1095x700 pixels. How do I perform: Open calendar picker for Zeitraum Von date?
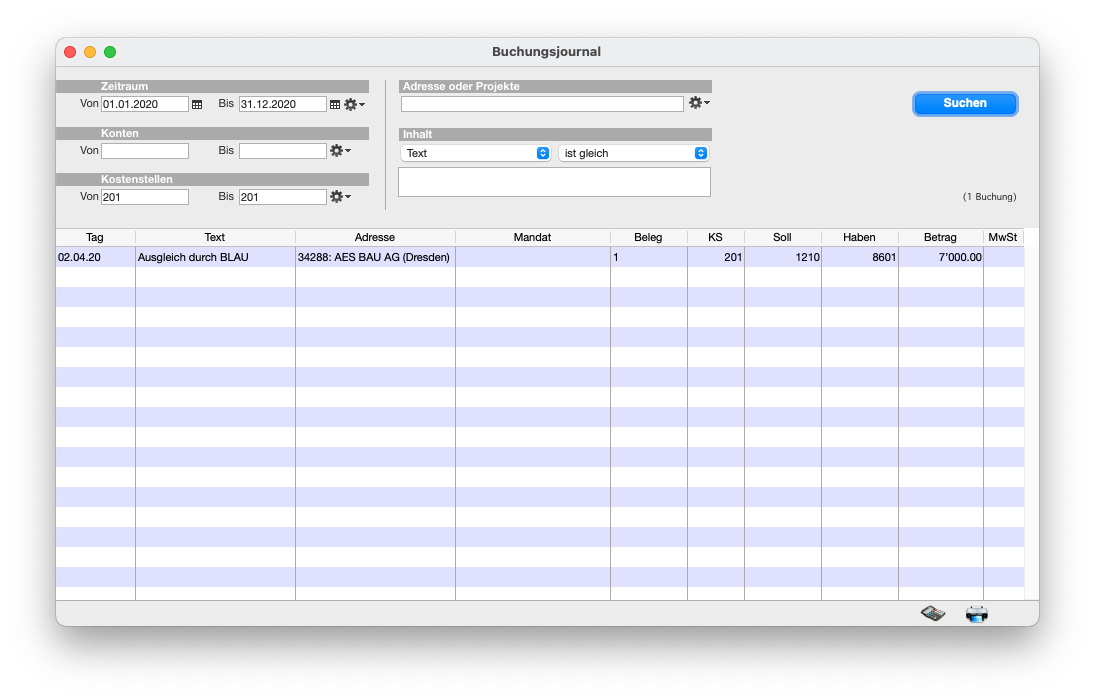[x=197, y=105]
